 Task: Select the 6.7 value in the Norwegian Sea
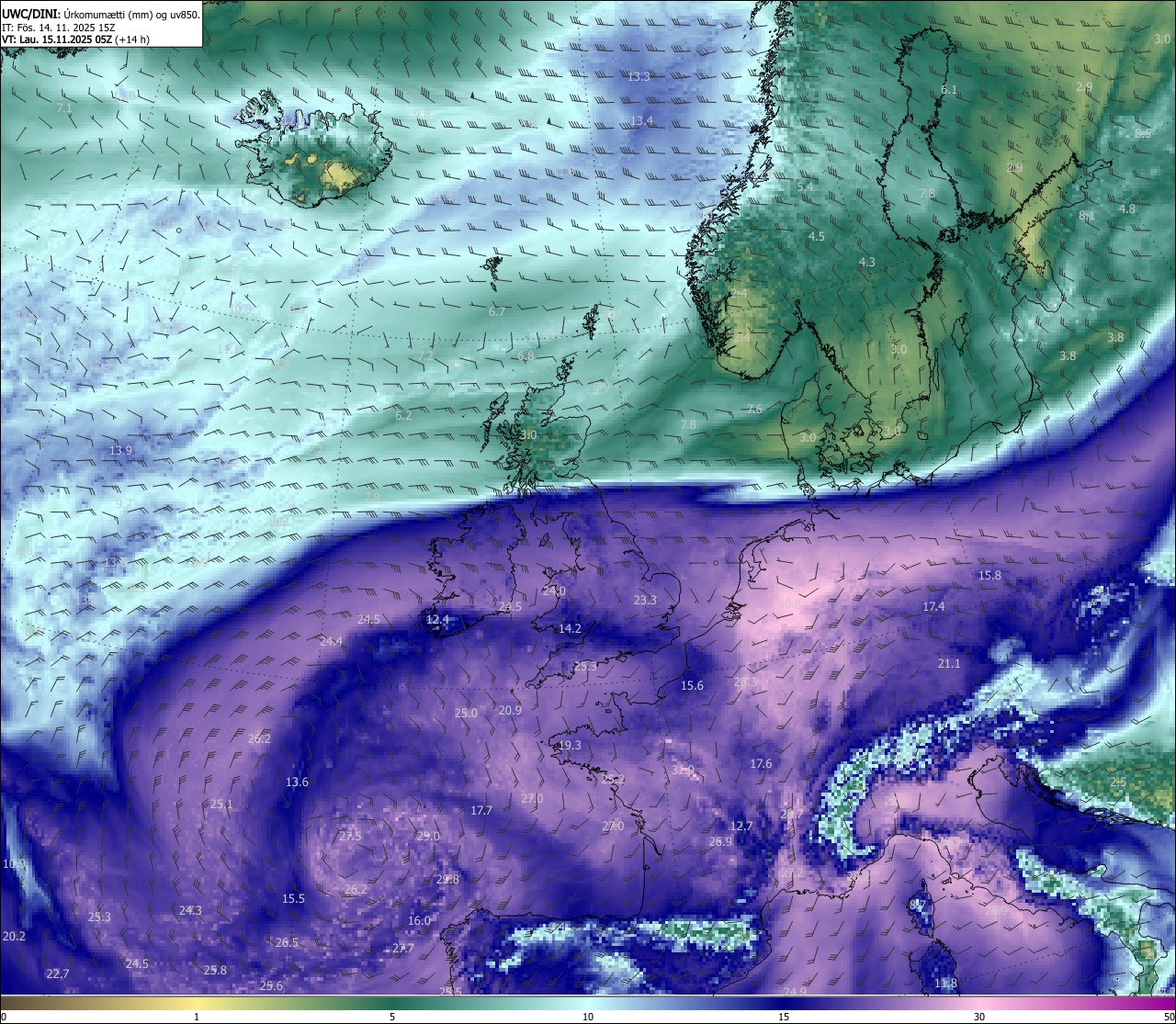(497, 312)
